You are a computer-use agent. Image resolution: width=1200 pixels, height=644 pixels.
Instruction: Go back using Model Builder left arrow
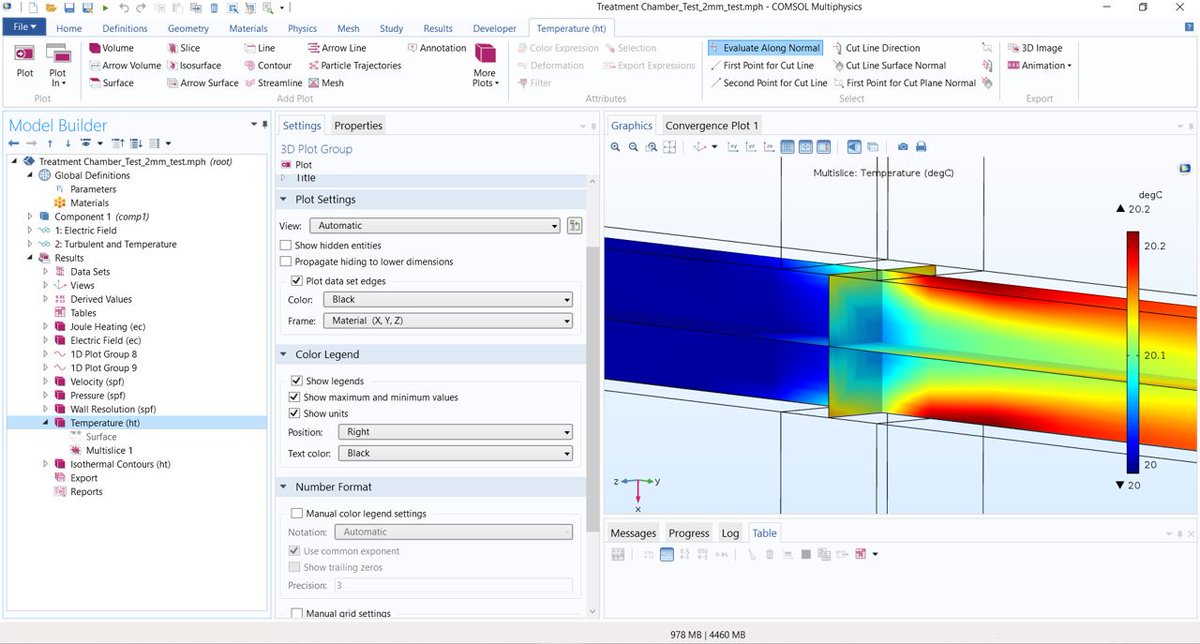(14, 143)
